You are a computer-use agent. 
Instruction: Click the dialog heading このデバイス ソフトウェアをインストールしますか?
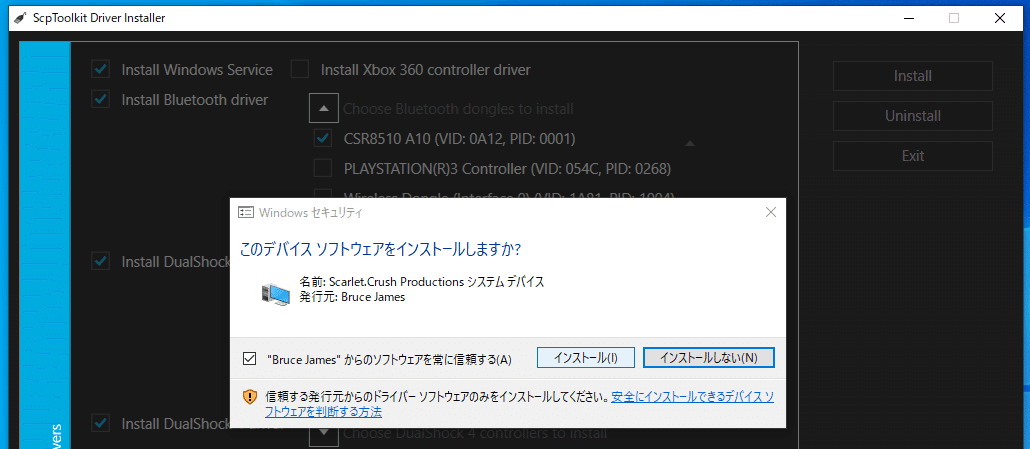[380, 249]
